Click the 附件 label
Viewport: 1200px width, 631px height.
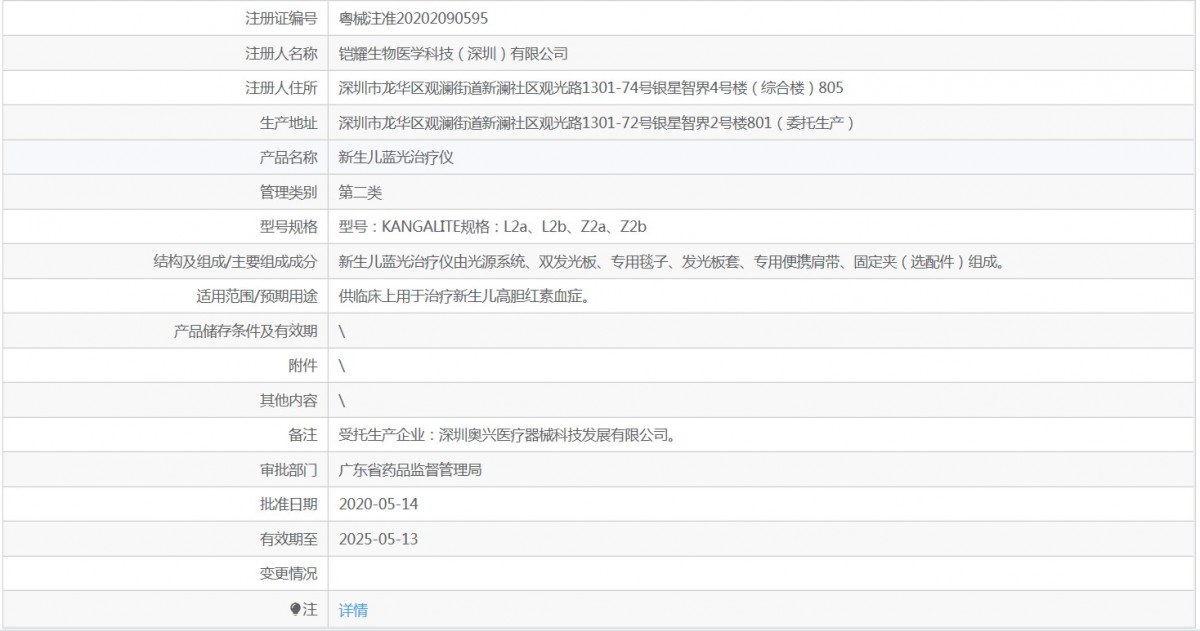(x=303, y=366)
